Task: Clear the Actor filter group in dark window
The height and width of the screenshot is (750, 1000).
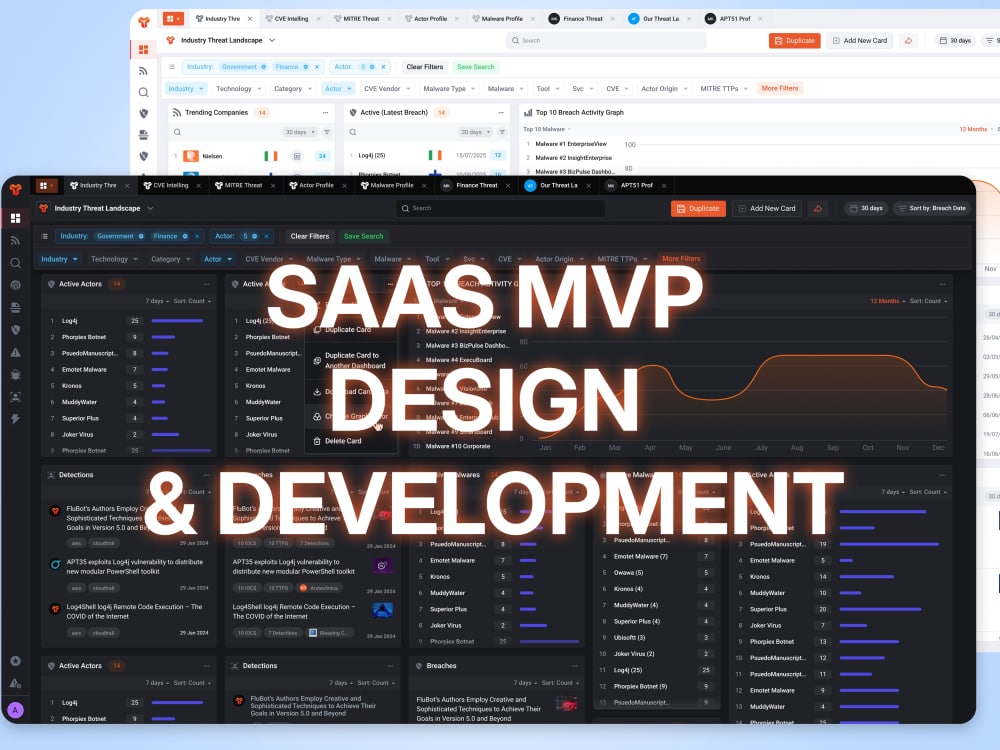Action: click(267, 236)
